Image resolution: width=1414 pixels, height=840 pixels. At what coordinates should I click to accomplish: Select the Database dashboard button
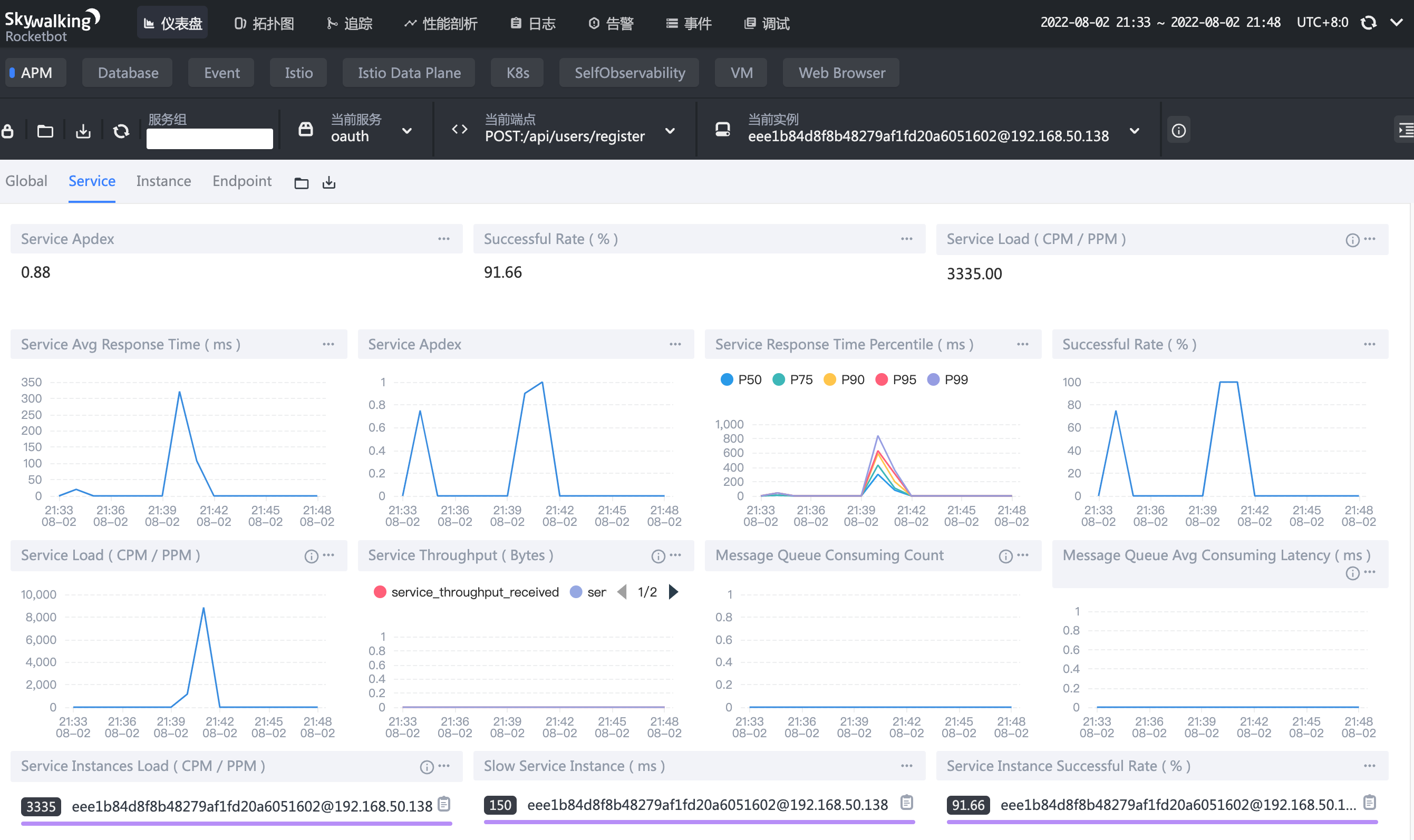tap(128, 73)
